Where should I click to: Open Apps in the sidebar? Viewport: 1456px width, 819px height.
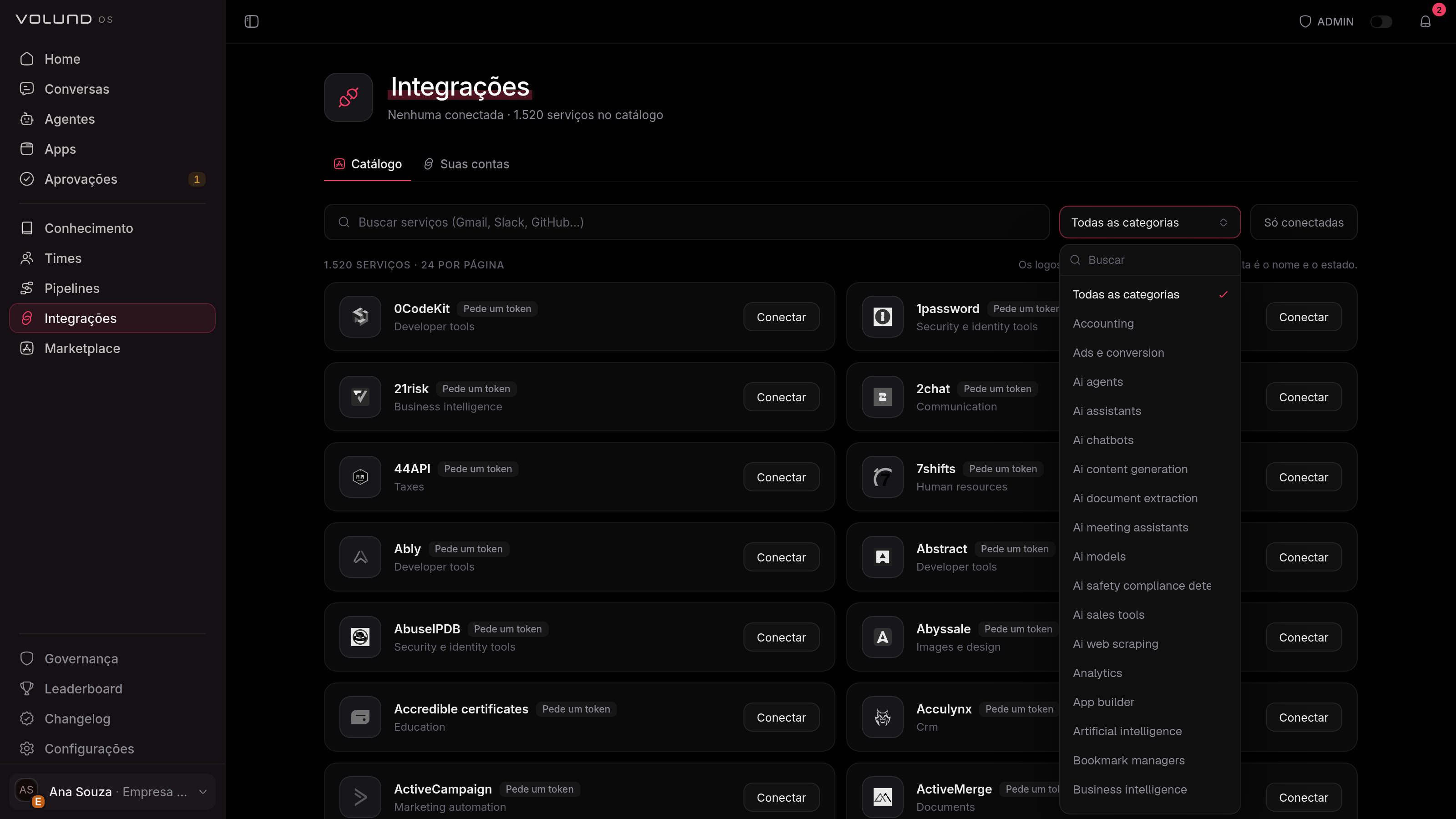click(112, 149)
